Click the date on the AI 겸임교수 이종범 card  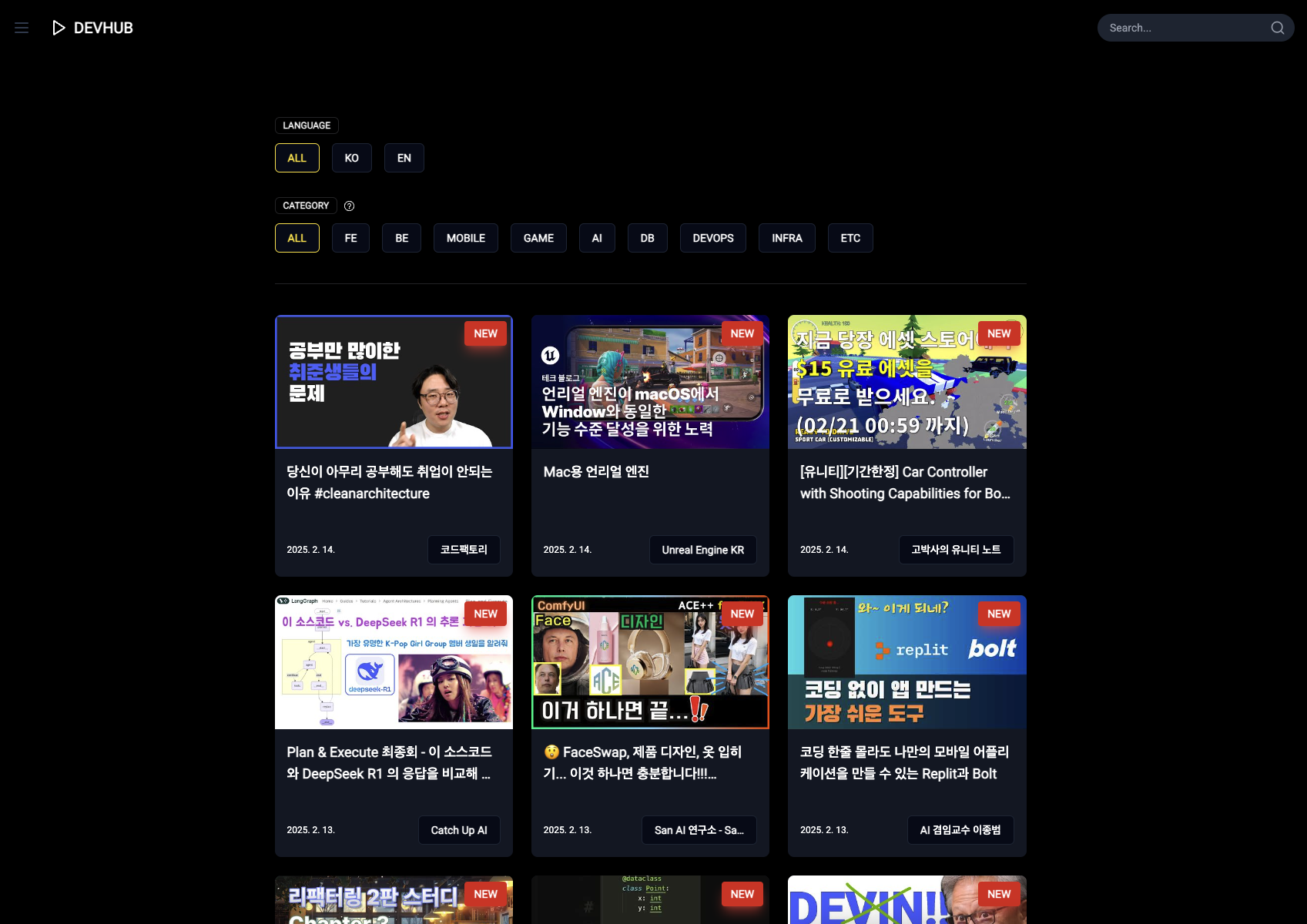pyautogui.click(x=824, y=830)
